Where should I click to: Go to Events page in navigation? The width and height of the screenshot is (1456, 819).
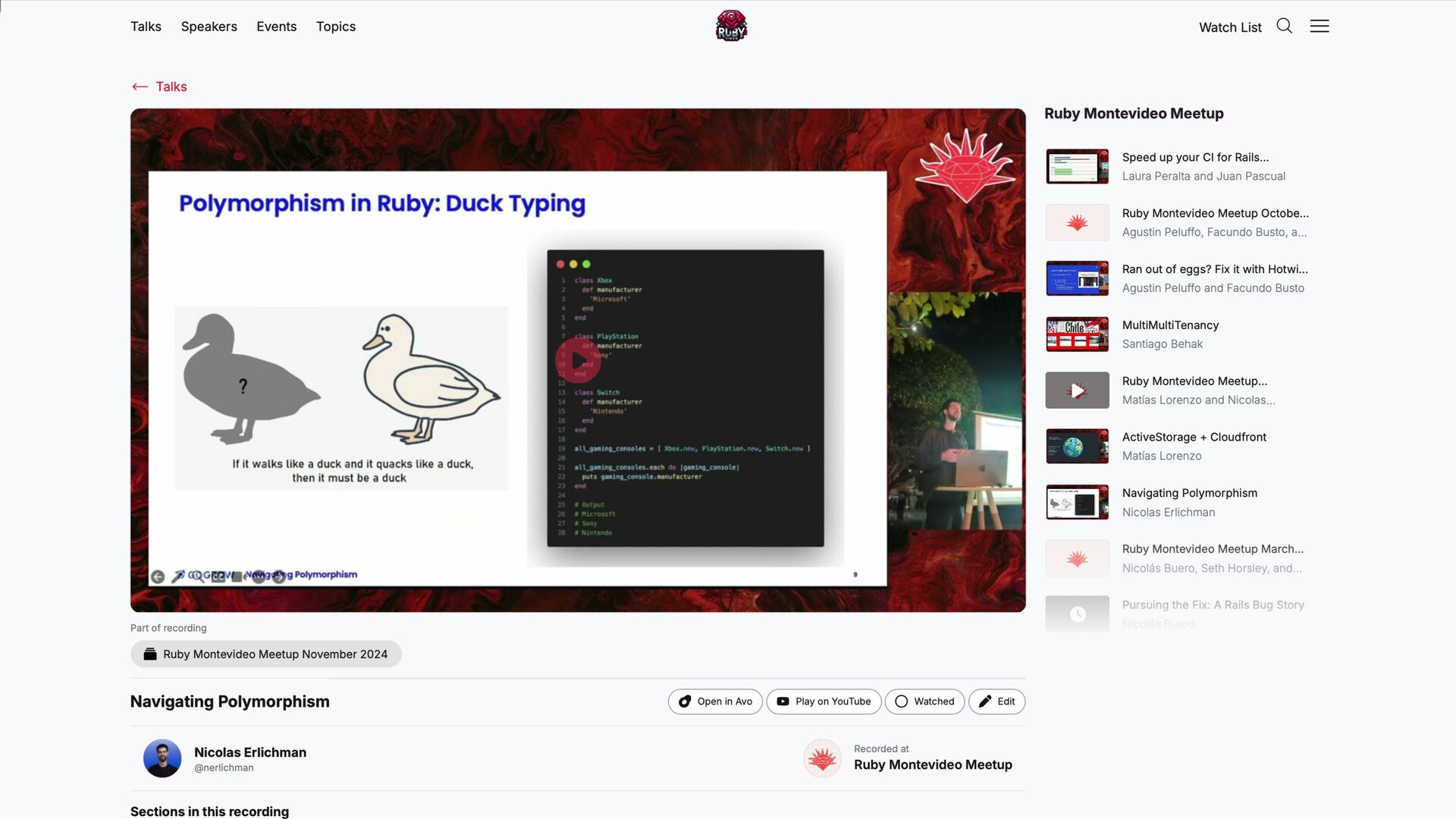click(x=276, y=27)
